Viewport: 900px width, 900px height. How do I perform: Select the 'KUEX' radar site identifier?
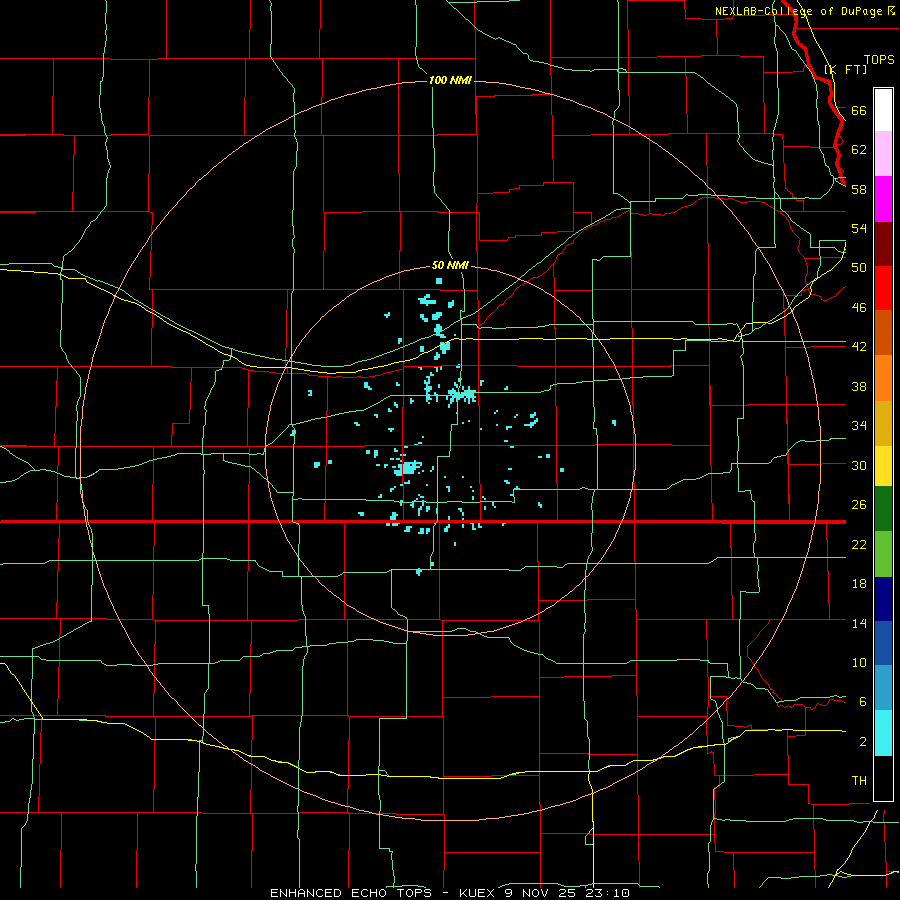click(476, 893)
